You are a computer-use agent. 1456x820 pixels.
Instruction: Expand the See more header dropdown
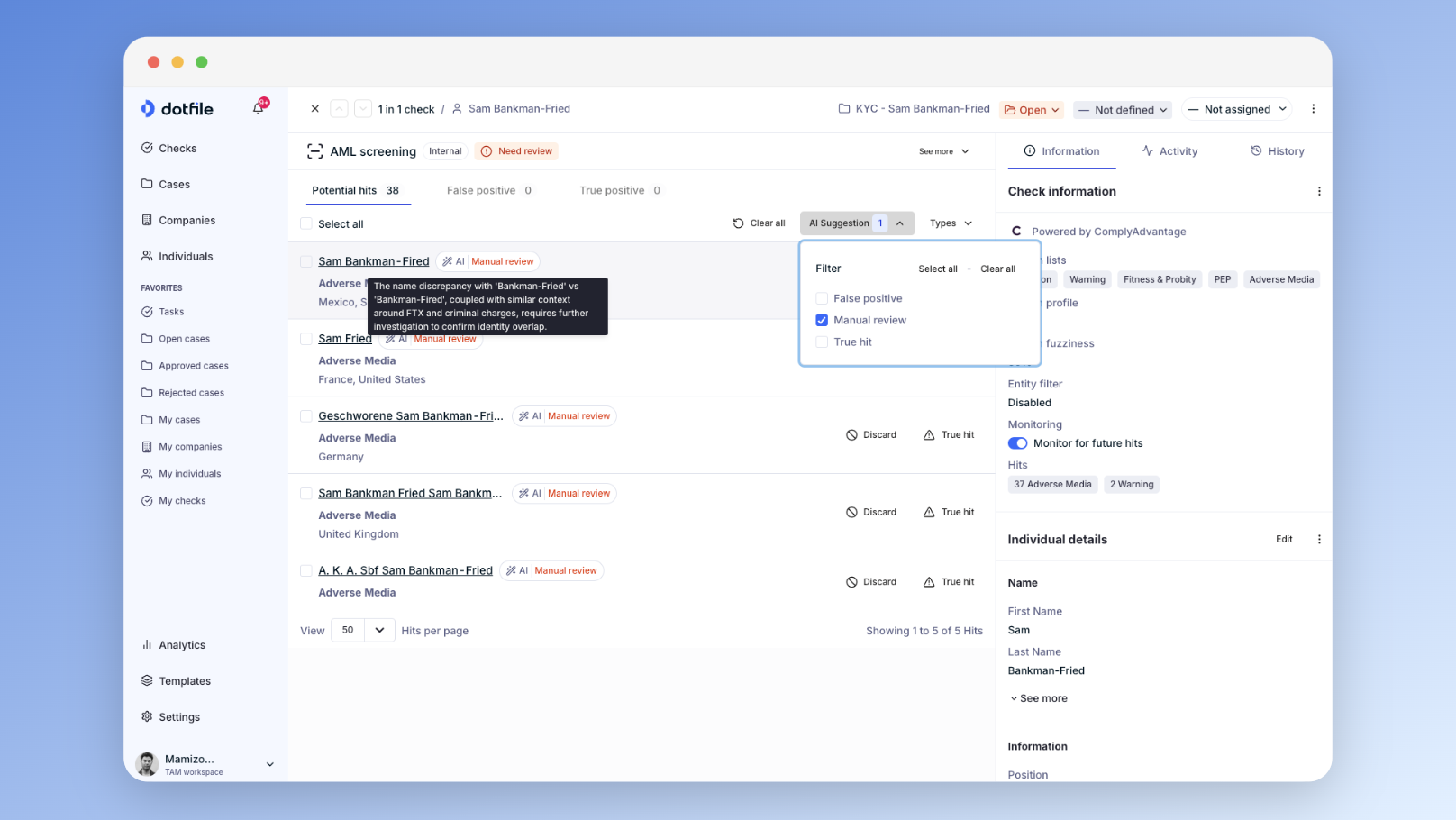[944, 152]
